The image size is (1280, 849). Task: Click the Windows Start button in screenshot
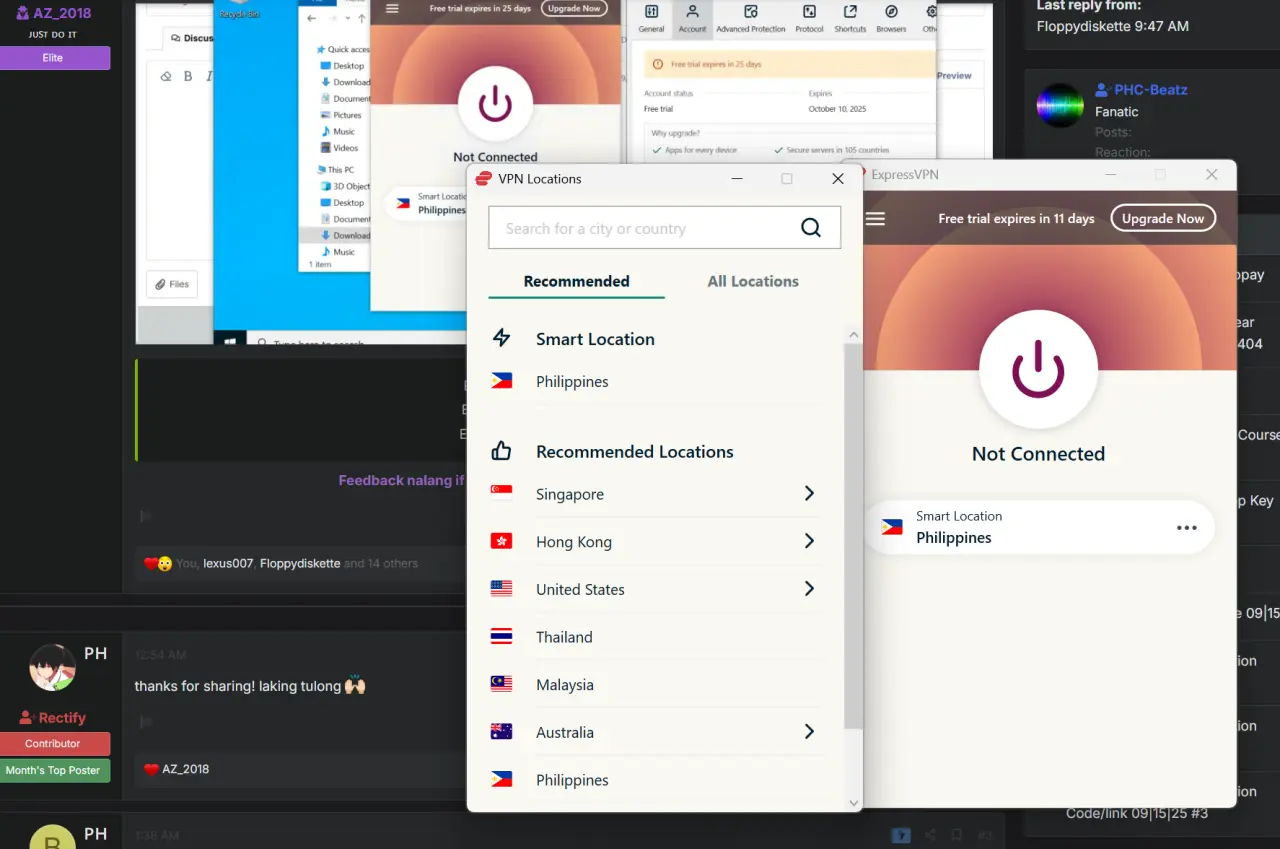click(229, 341)
